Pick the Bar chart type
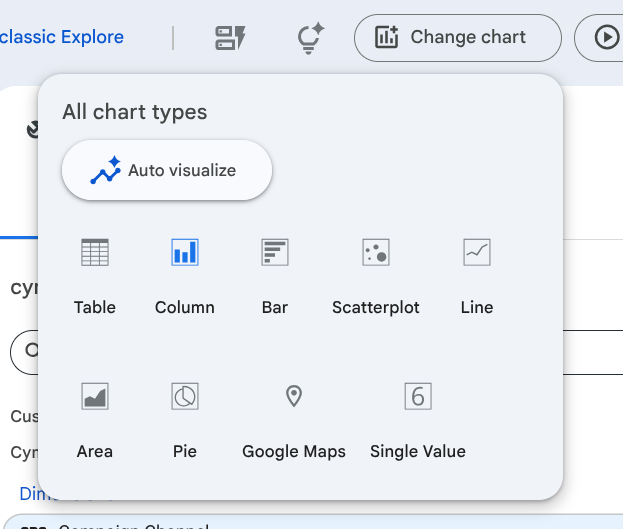Screen dimensions: 623x529 (x=275, y=253)
